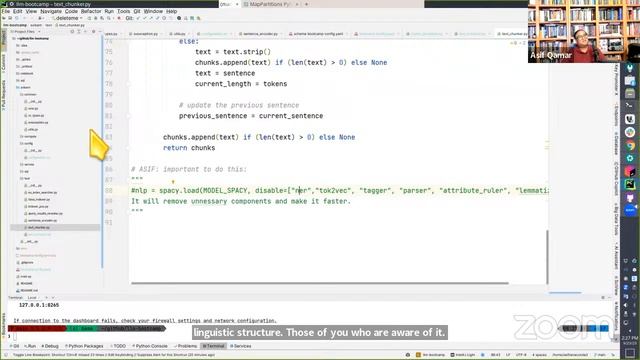The height and width of the screenshot is (360, 640).
Task: Click the return chunks code line
Action: coord(189,148)
